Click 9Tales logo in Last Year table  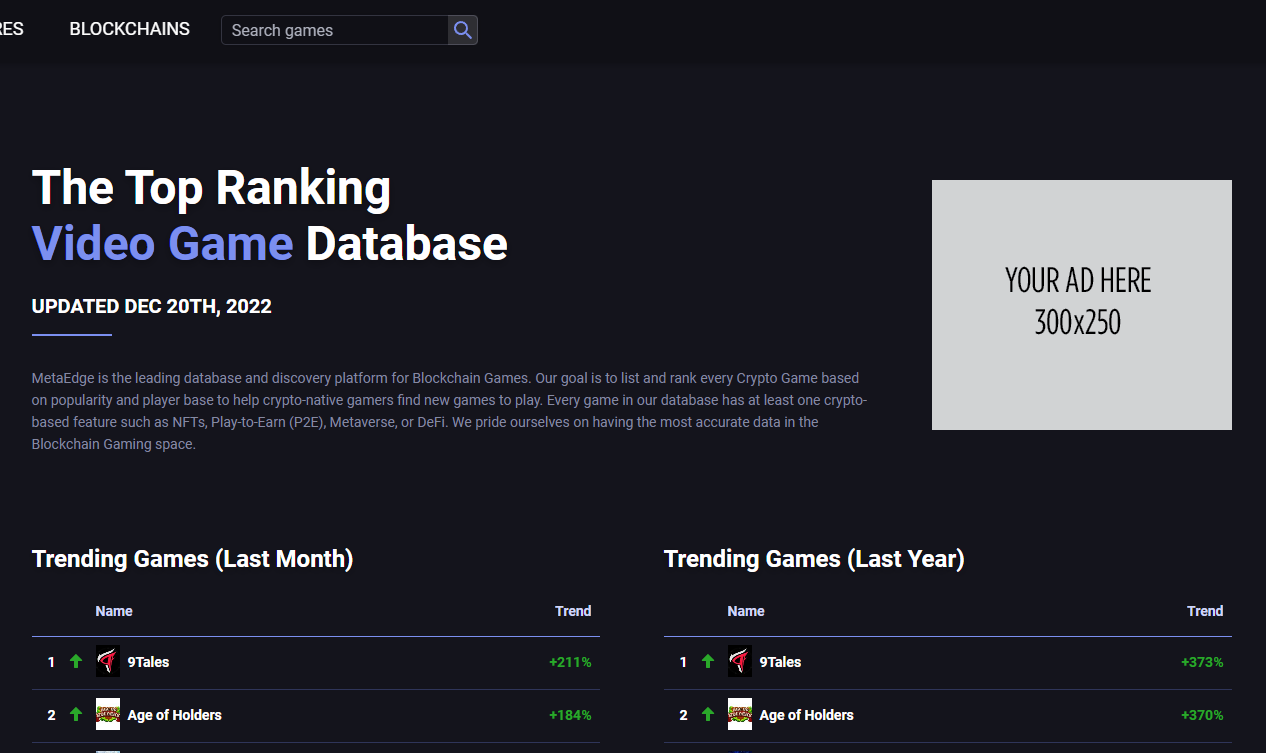[x=740, y=662]
